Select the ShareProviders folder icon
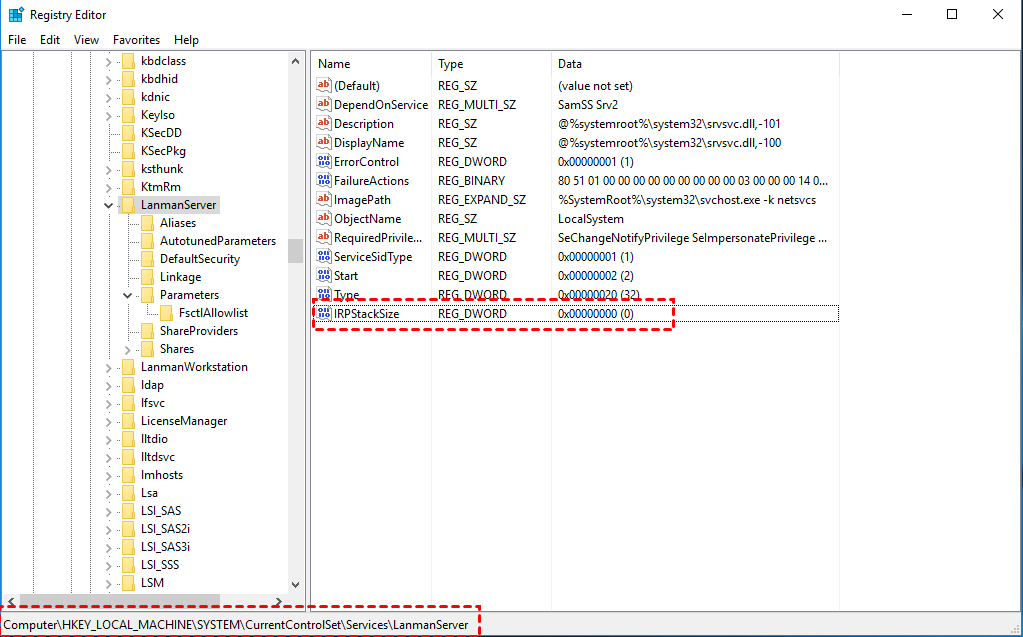Viewport: 1023px width, 637px height. pos(147,331)
